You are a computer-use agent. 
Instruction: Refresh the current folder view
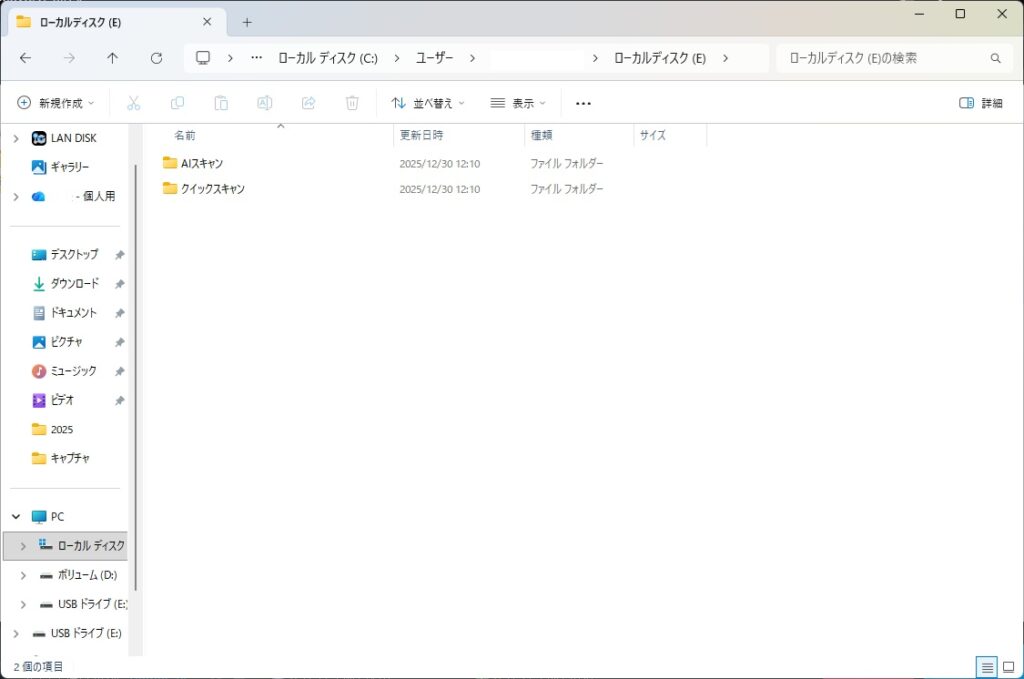pyautogui.click(x=156, y=58)
